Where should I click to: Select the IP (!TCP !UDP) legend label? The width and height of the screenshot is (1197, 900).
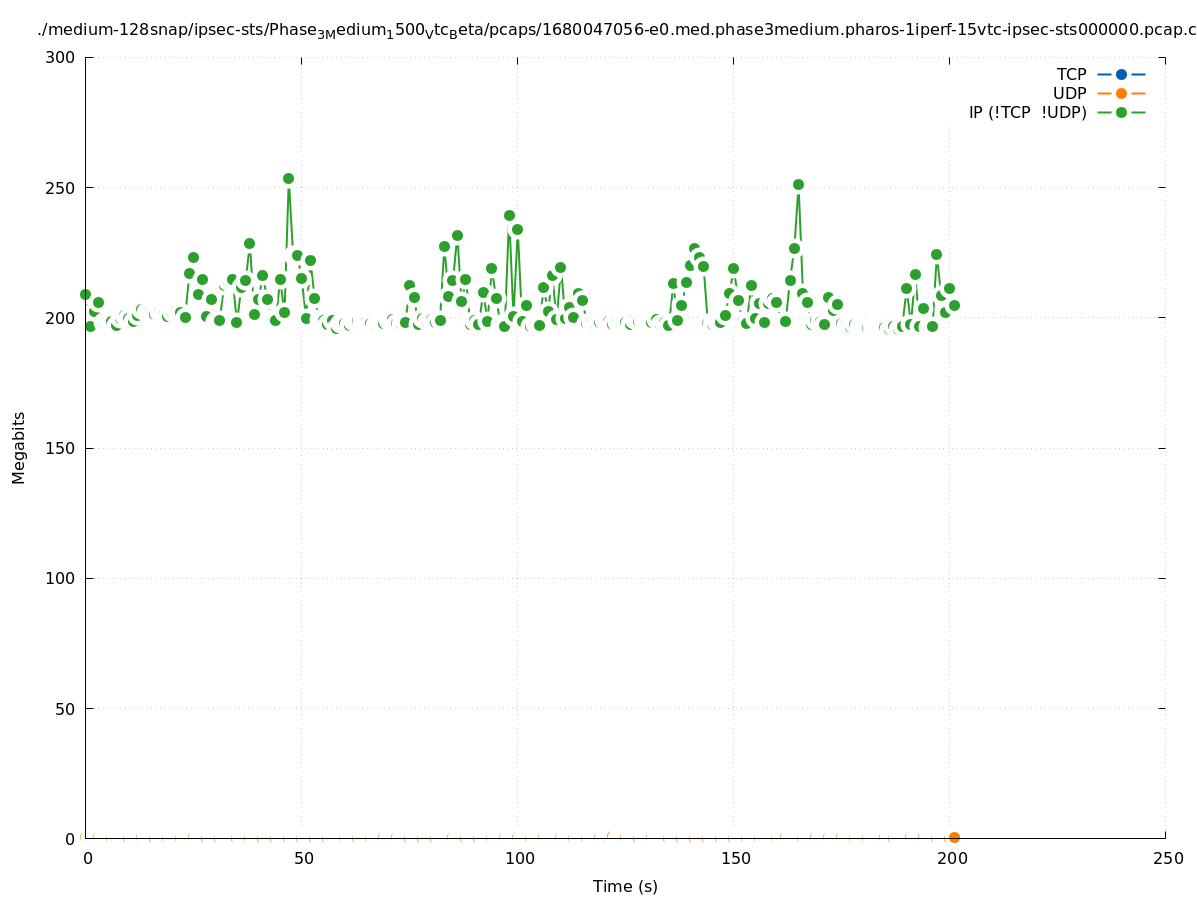point(1027,112)
